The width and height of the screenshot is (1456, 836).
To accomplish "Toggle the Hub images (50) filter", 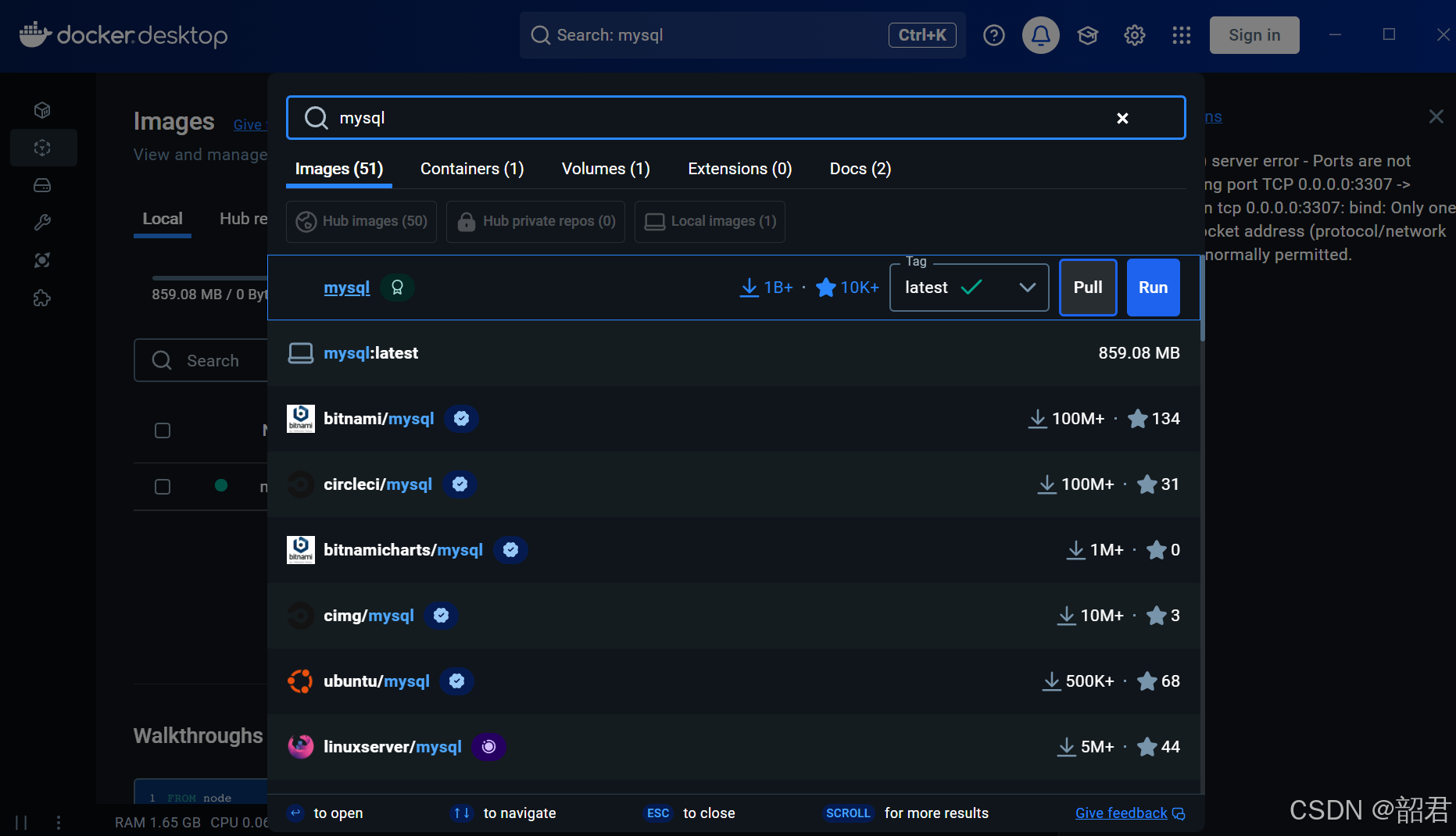I will [361, 222].
